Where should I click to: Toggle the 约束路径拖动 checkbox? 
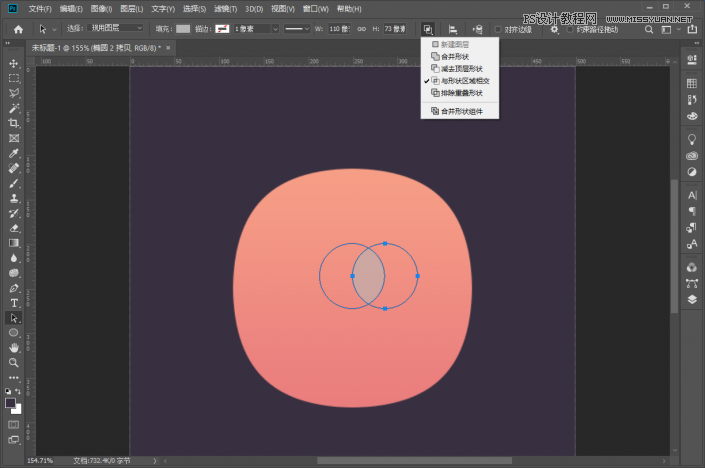click(571, 29)
